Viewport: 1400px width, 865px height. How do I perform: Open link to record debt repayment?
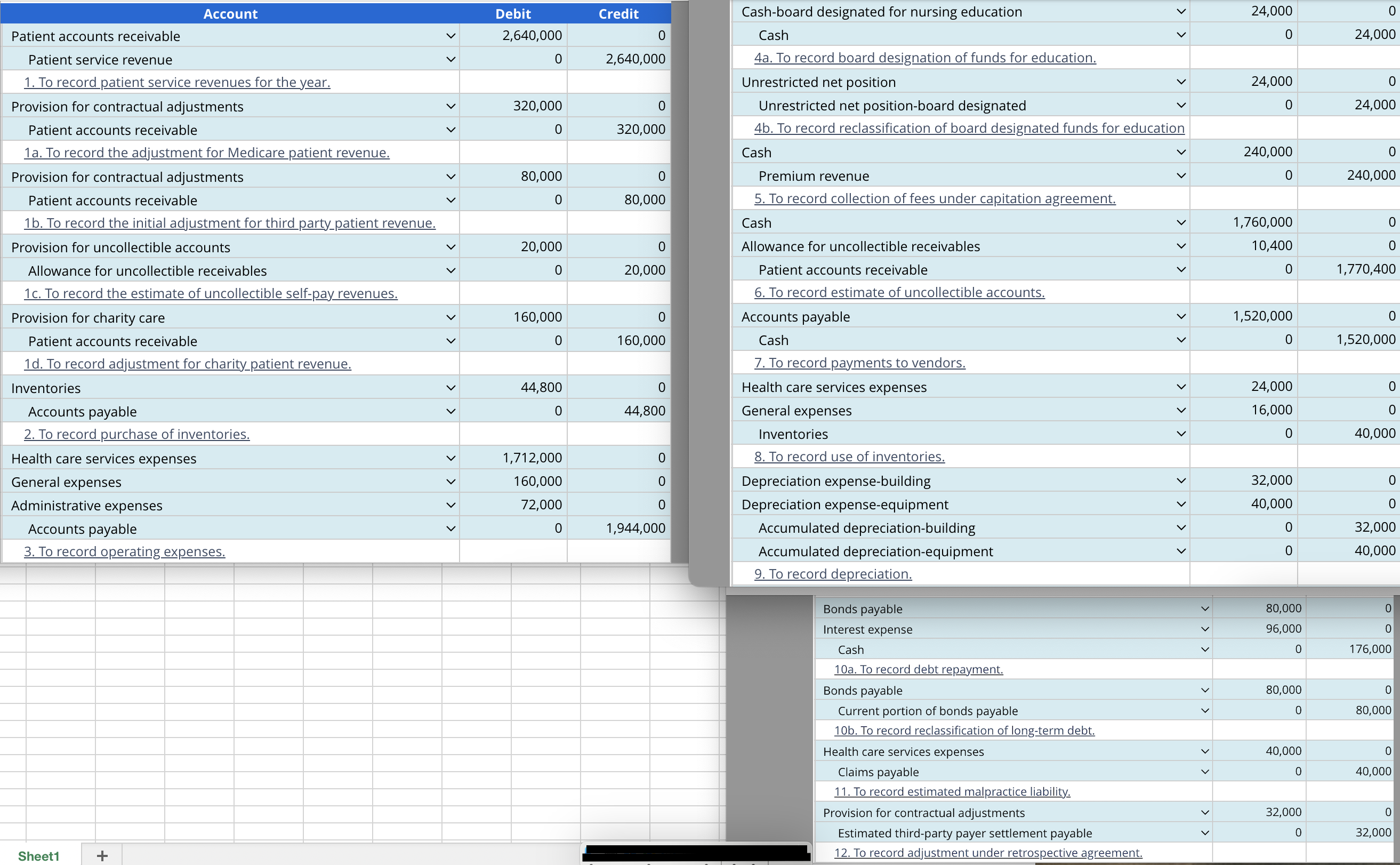click(918, 669)
